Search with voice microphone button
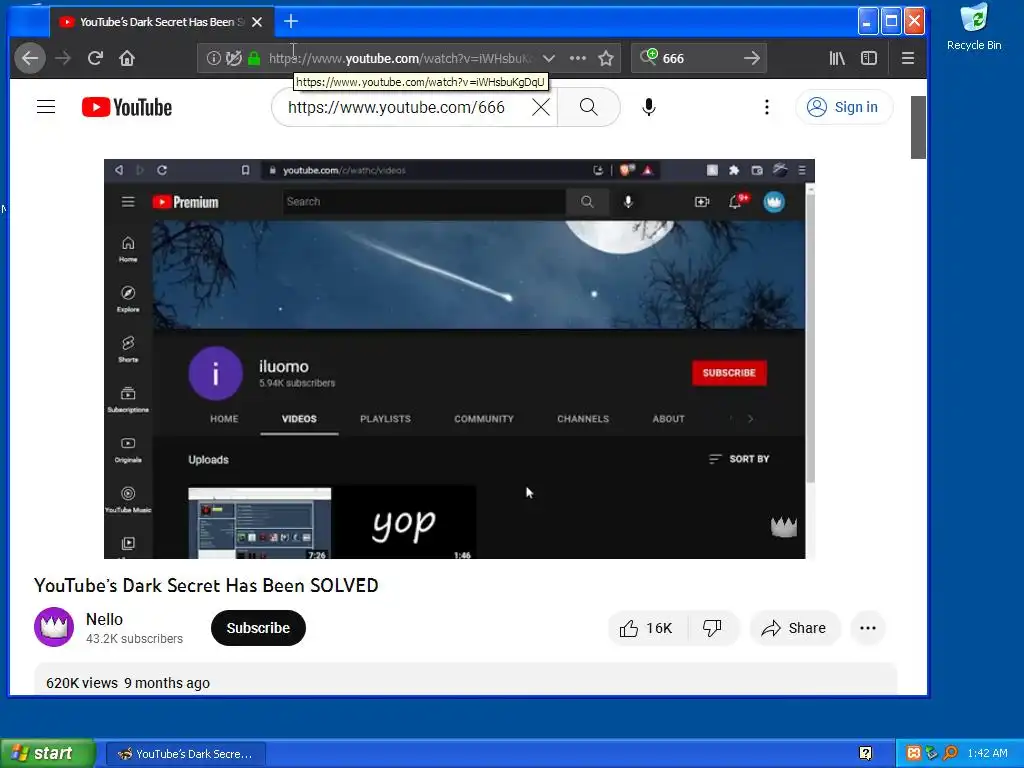 click(x=648, y=107)
